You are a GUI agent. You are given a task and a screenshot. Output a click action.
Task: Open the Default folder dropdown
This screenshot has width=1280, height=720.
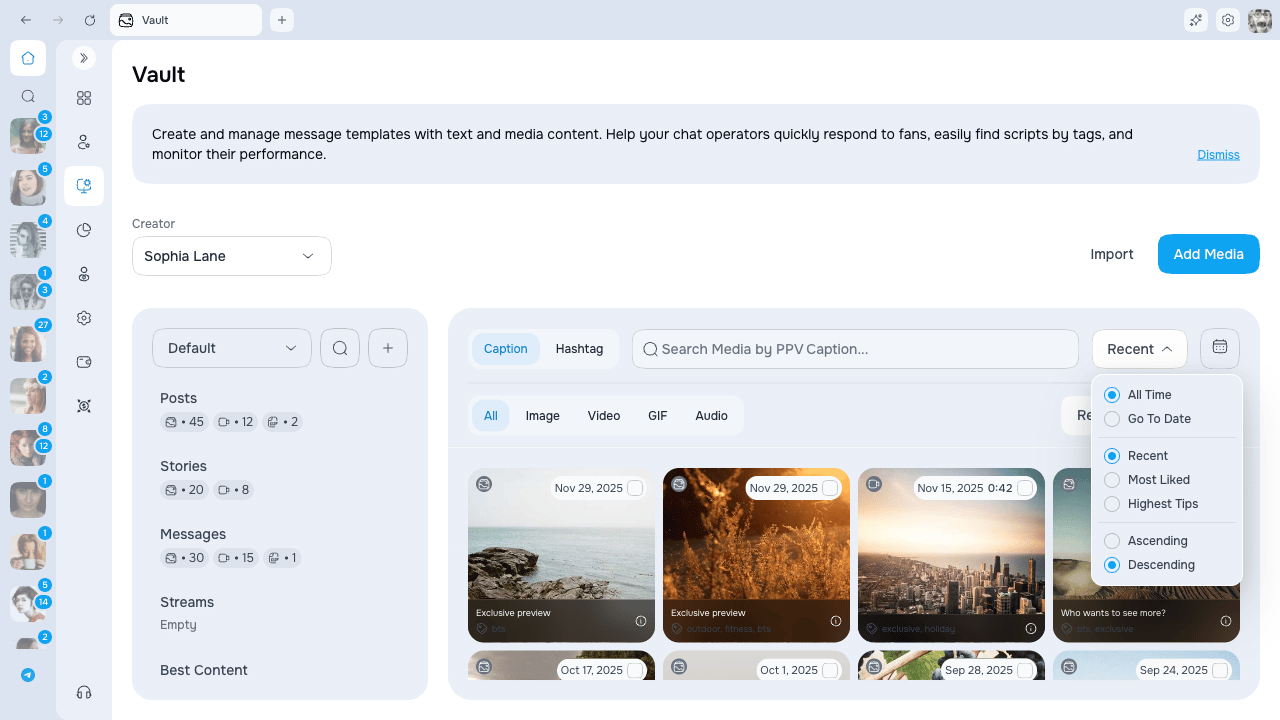point(232,348)
